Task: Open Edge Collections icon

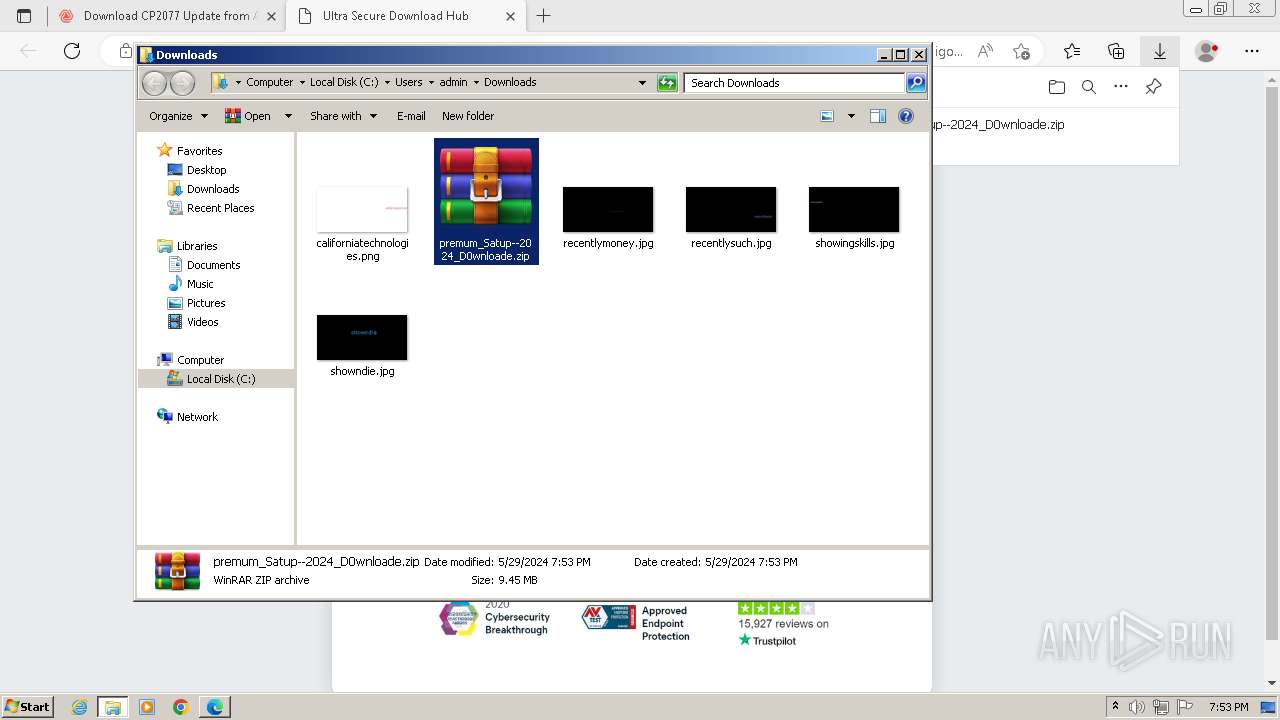Action: click(1116, 51)
